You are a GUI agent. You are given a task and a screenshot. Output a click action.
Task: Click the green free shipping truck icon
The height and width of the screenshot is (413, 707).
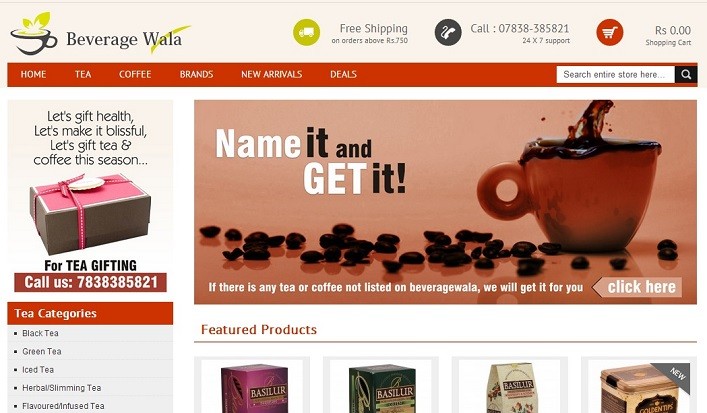tap(307, 32)
